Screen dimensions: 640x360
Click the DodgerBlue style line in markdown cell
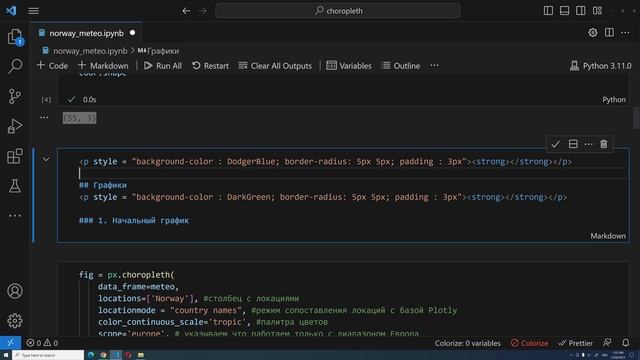click(325, 162)
